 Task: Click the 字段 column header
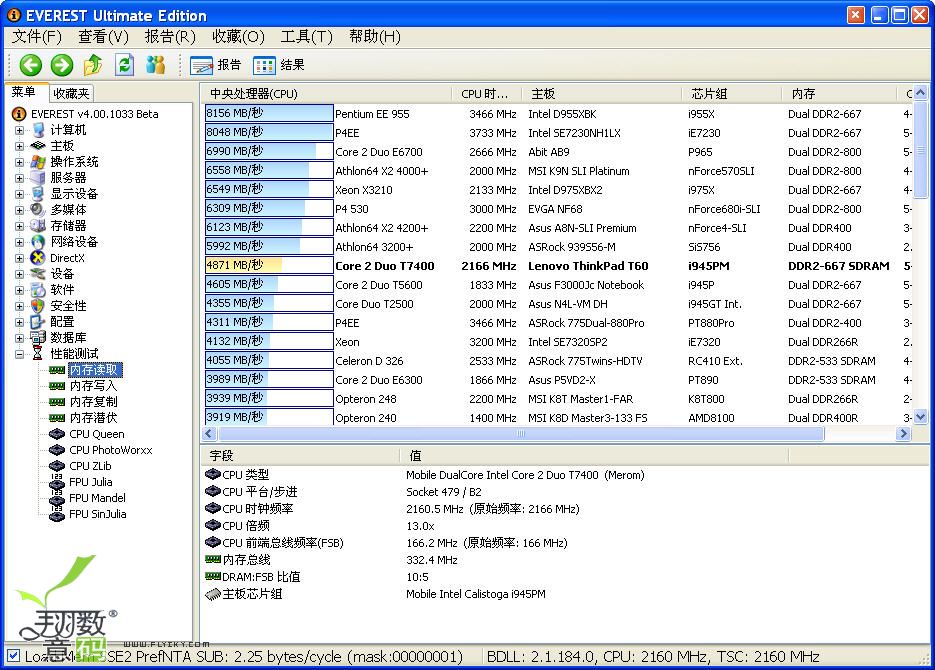(x=301, y=456)
